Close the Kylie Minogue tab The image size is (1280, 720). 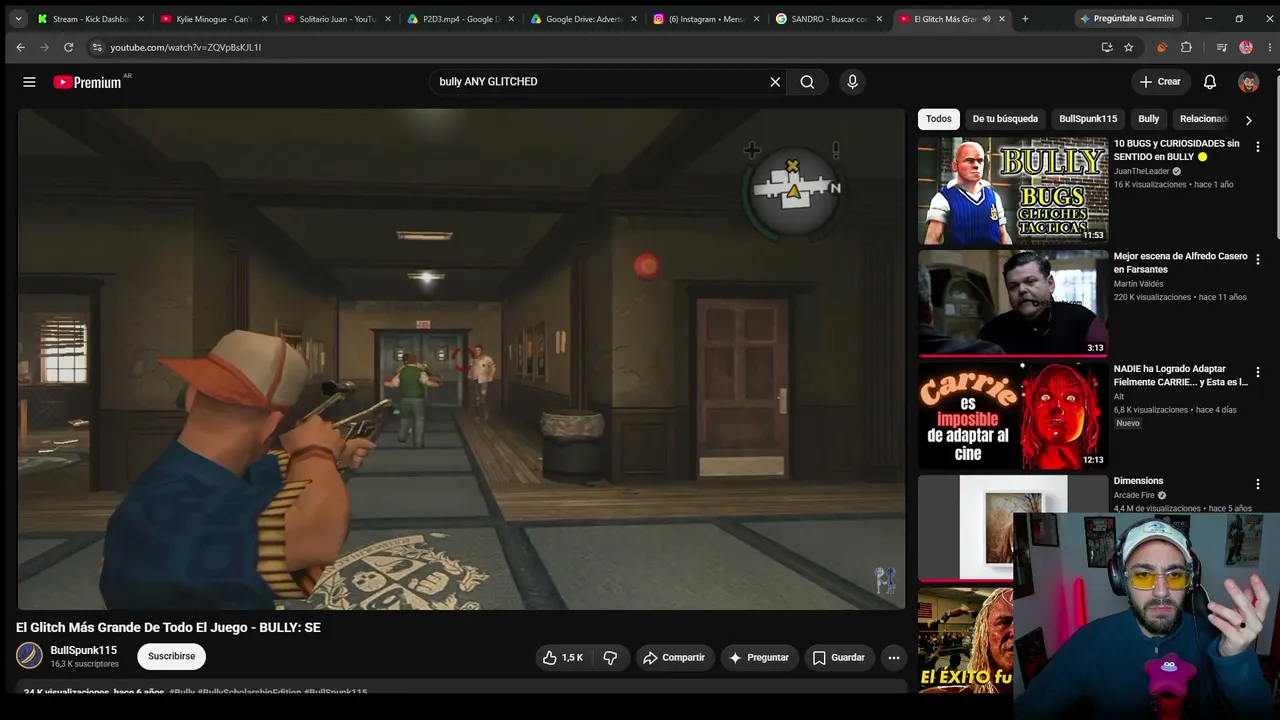pyautogui.click(x=264, y=19)
